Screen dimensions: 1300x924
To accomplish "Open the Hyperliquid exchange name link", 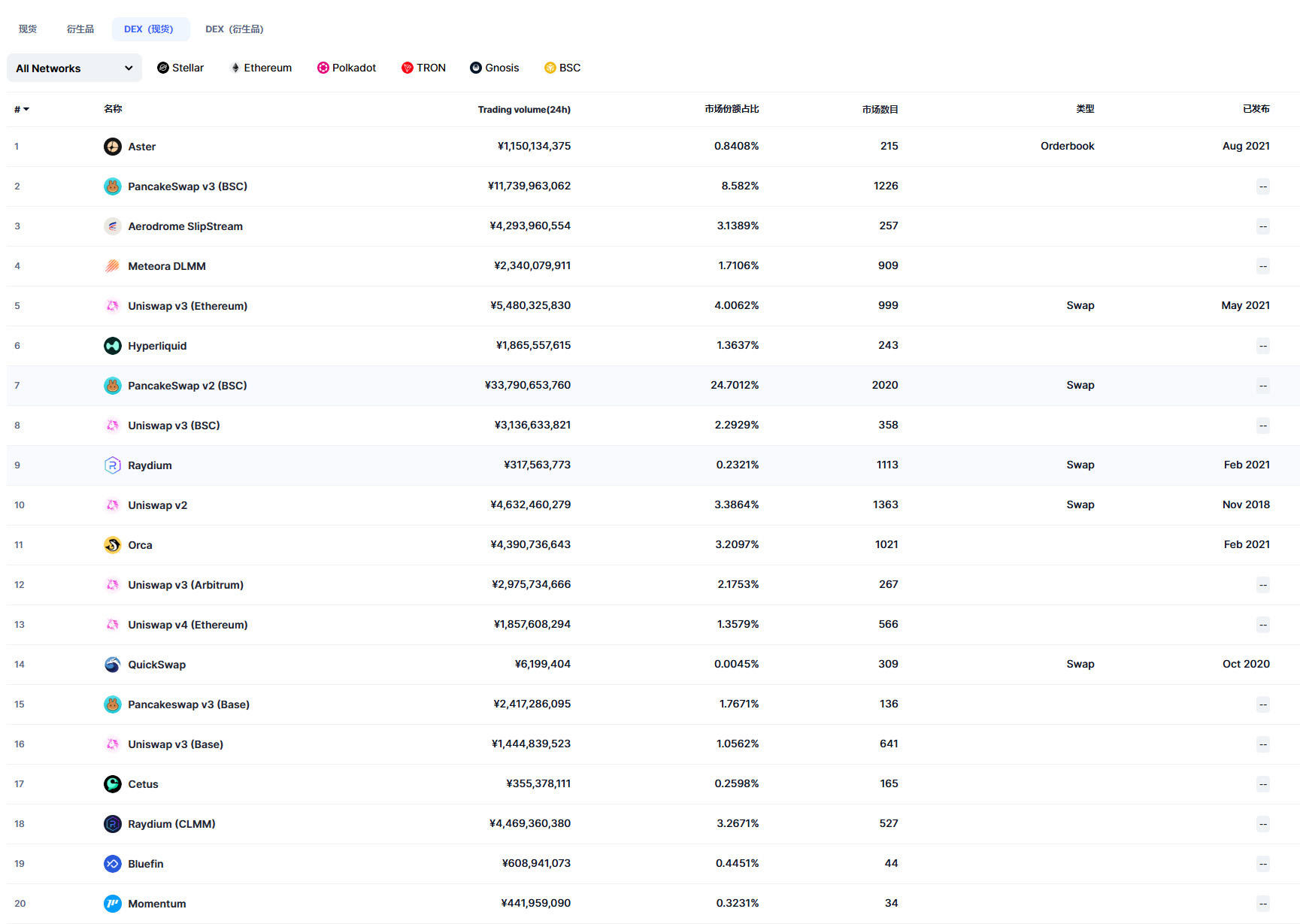I will coord(157,346).
